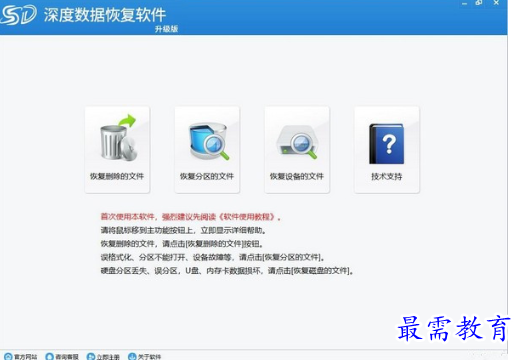Click text line starting with 硬盘分区丢失
This screenshot has width=519, height=360.
(x=227, y=270)
